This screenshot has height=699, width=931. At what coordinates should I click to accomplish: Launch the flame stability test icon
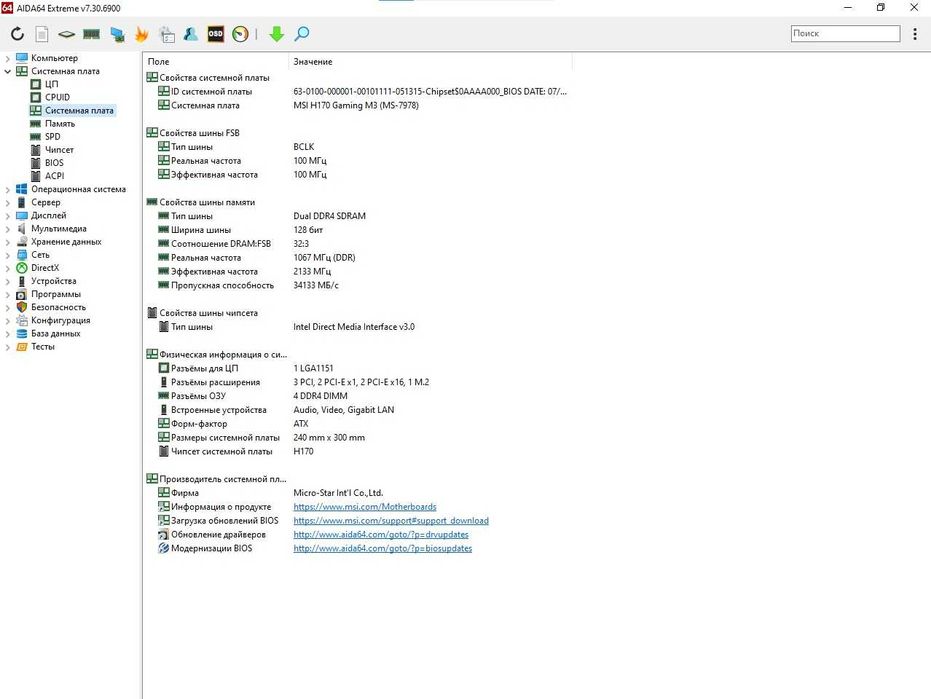tap(141, 34)
